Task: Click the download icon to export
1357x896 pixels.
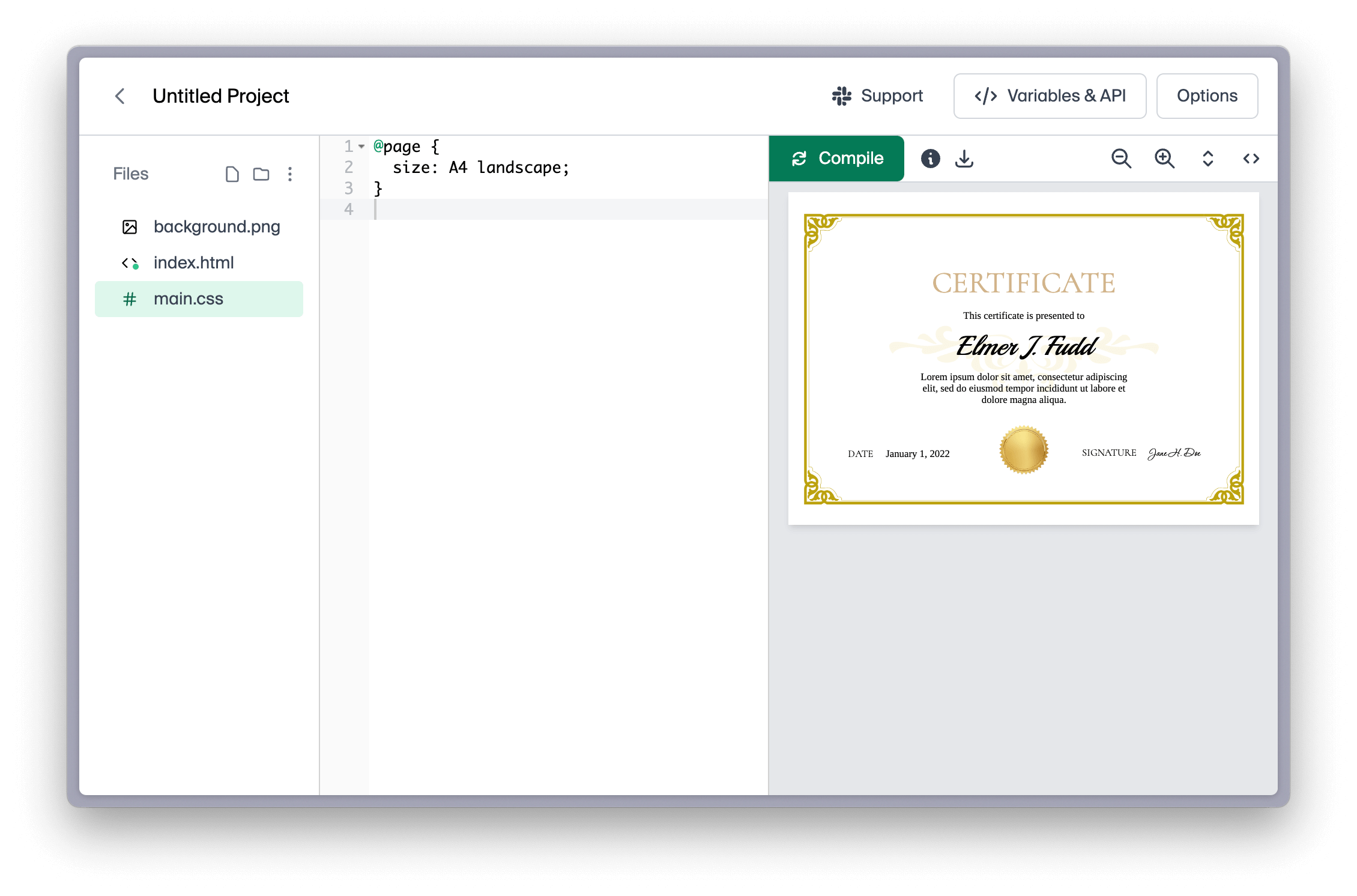Action: pyautogui.click(x=962, y=158)
